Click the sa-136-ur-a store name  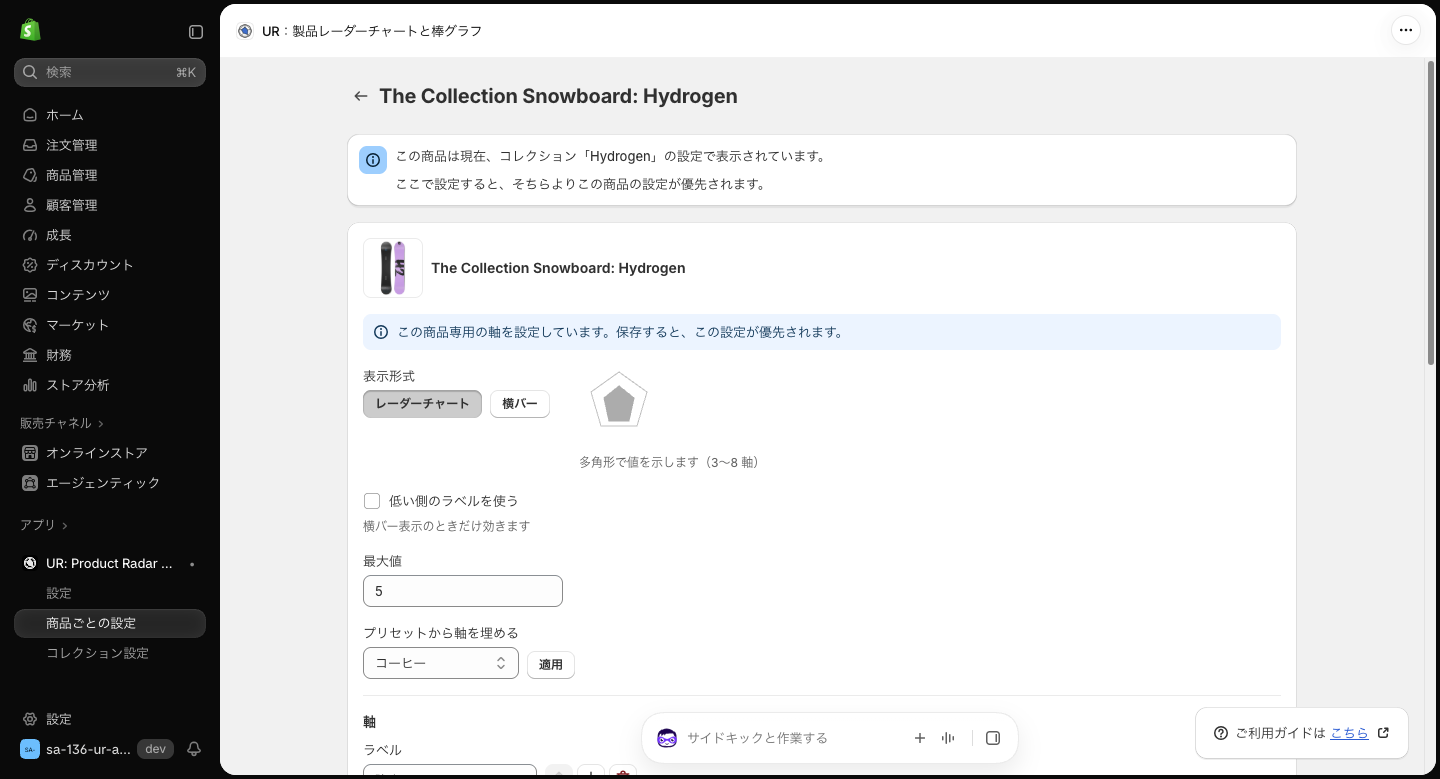[88, 749]
